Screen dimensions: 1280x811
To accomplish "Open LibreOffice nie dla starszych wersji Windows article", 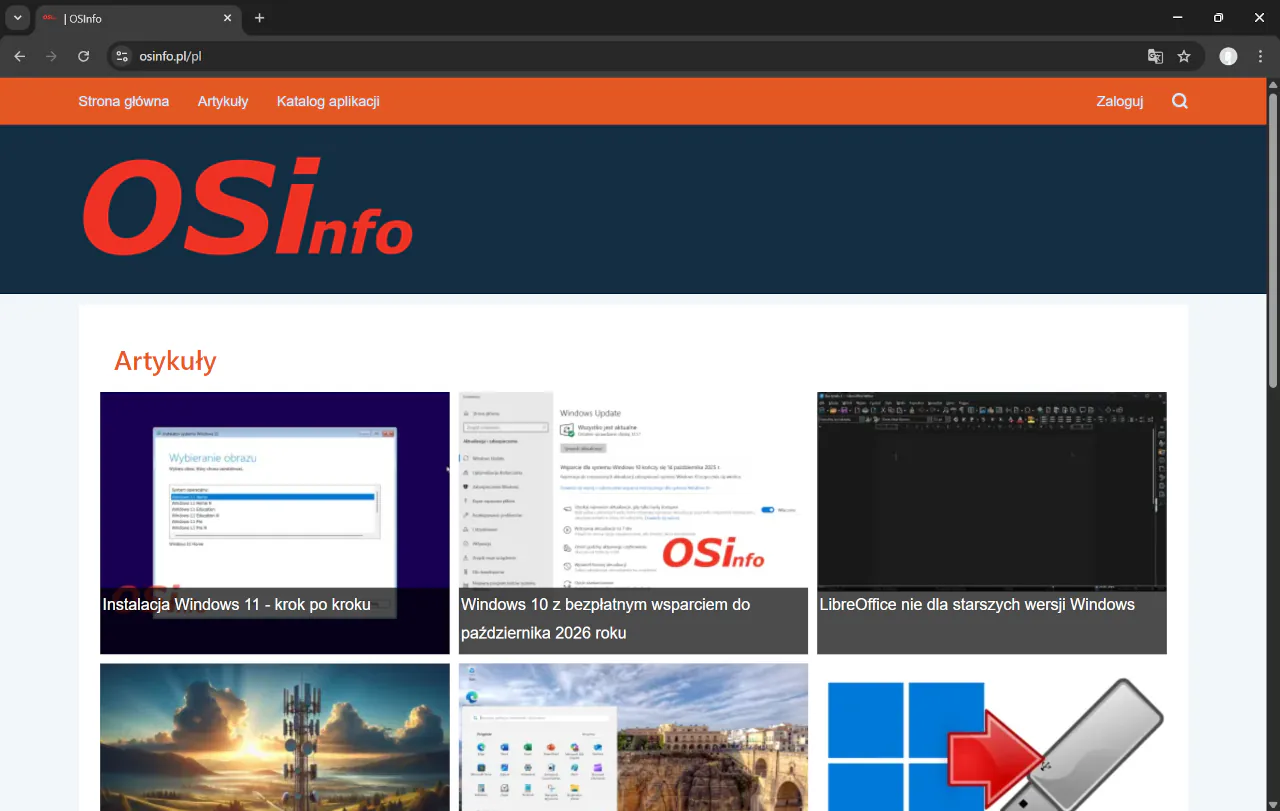I will pyautogui.click(x=977, y=604).
